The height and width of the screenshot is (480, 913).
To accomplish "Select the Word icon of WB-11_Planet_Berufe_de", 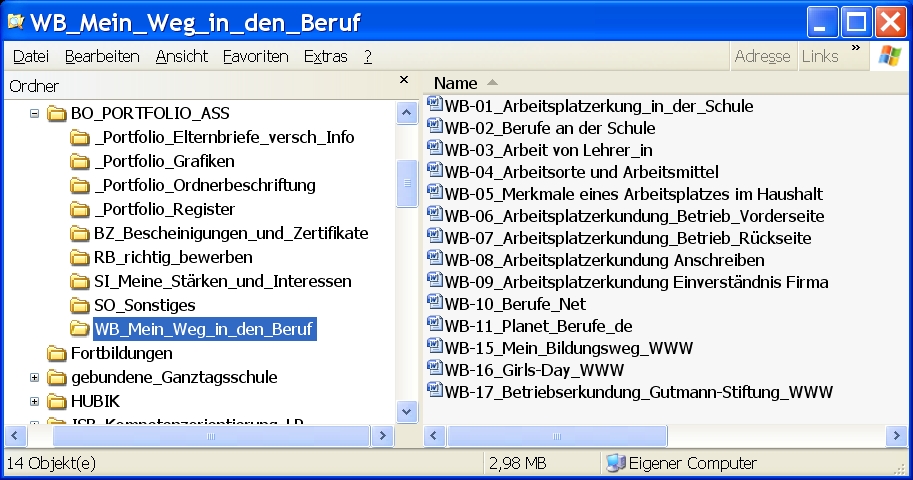I will pyautogui.click(x=435, y=324).
